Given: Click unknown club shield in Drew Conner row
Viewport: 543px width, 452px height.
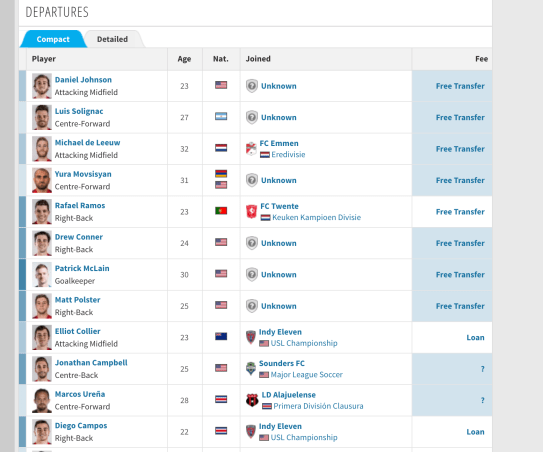Looking at the screenshot, I should 252,243.
